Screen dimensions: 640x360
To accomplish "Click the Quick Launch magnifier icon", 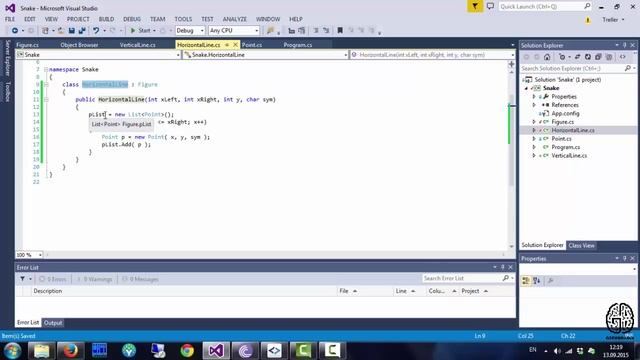I will tap(587, 6).
